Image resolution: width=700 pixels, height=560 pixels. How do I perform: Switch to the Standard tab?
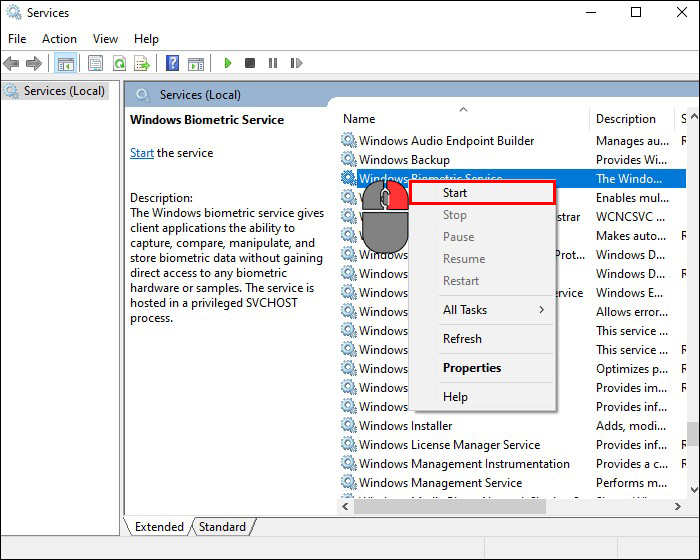(x=222, y=527)
